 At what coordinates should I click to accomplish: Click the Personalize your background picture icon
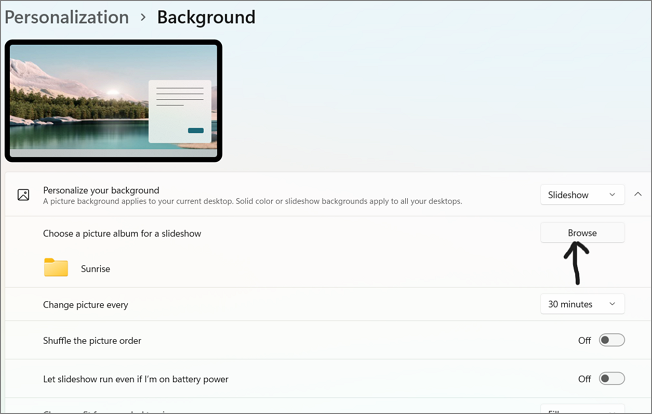[23, 195]
